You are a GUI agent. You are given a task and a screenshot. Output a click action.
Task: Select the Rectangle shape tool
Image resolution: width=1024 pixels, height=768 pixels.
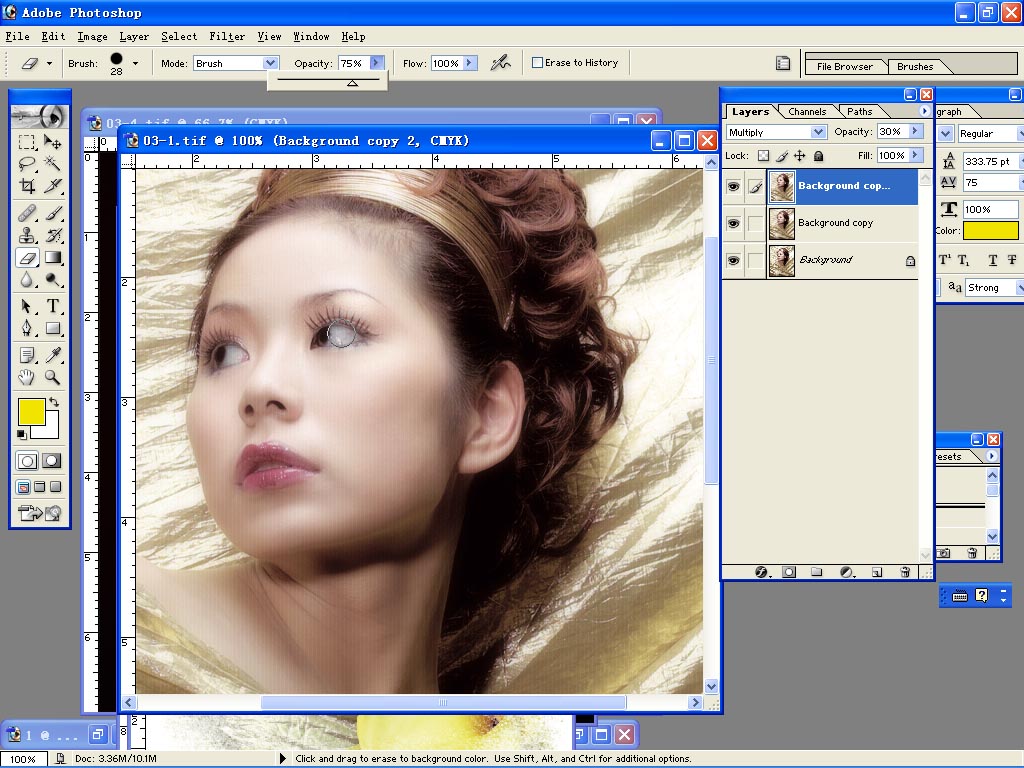point(52,328)
